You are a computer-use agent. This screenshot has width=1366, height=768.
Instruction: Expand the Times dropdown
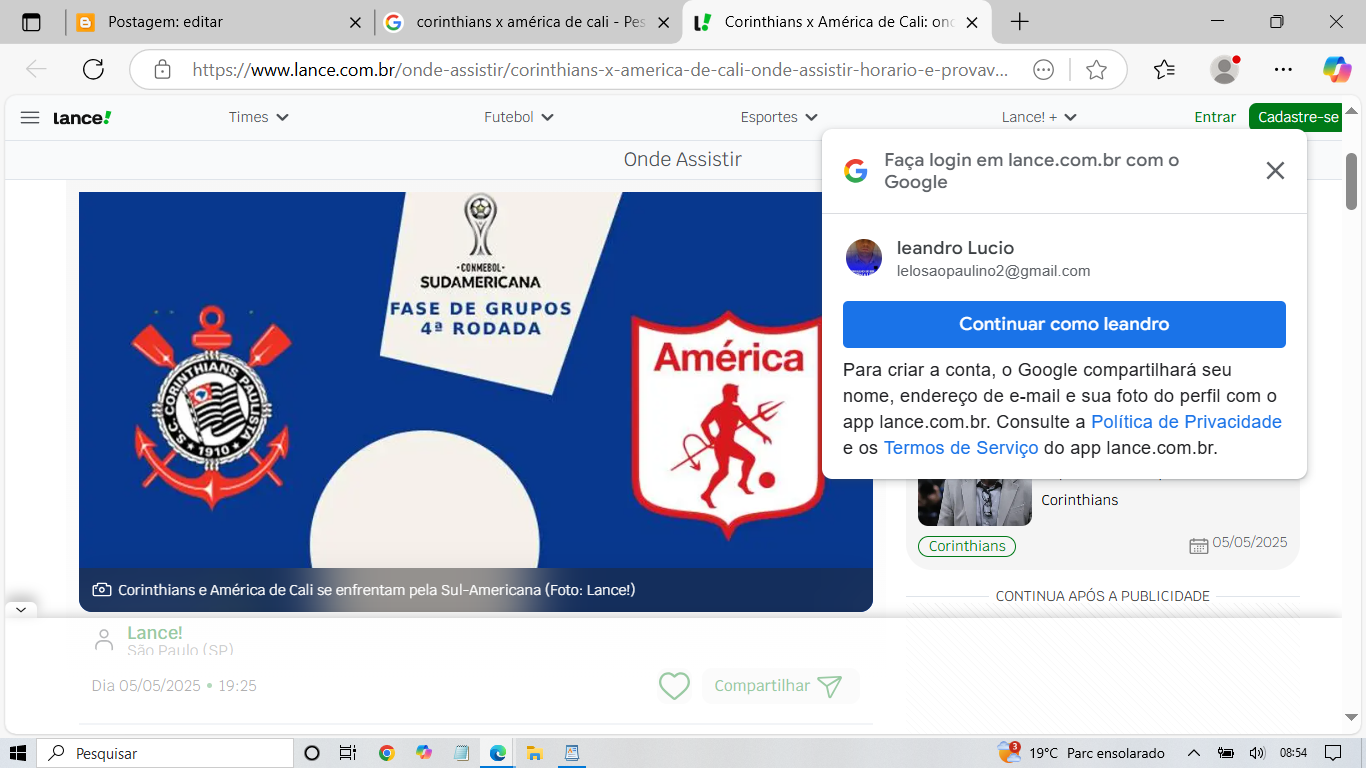(258, 117)
